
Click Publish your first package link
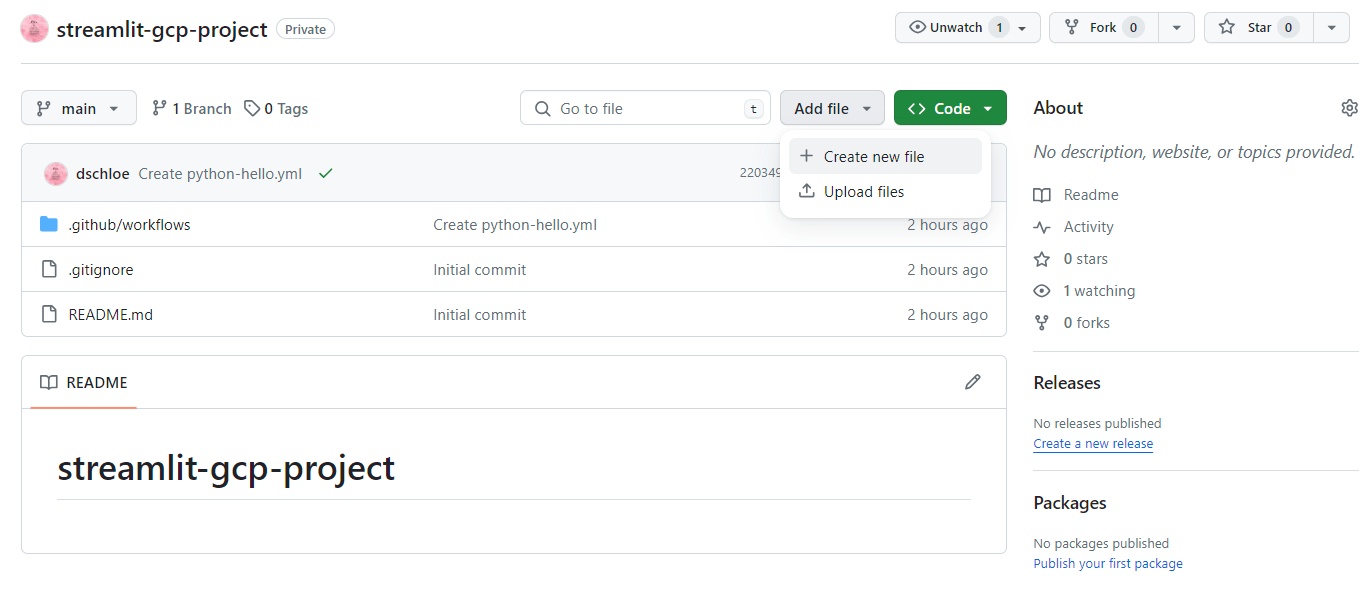1107,563
